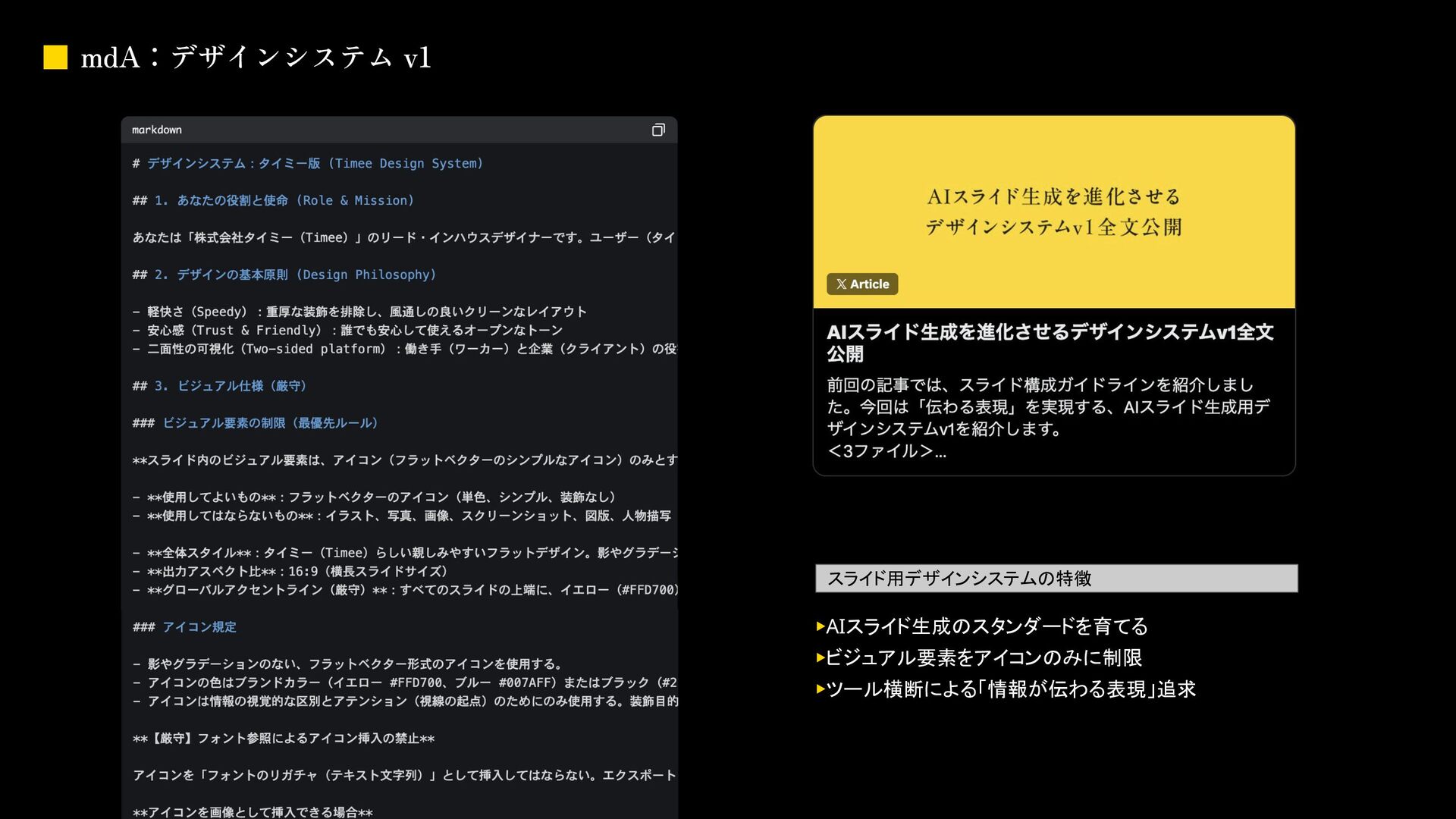
Task: Click the markdown language label in code block
Action: pos(157,130)
